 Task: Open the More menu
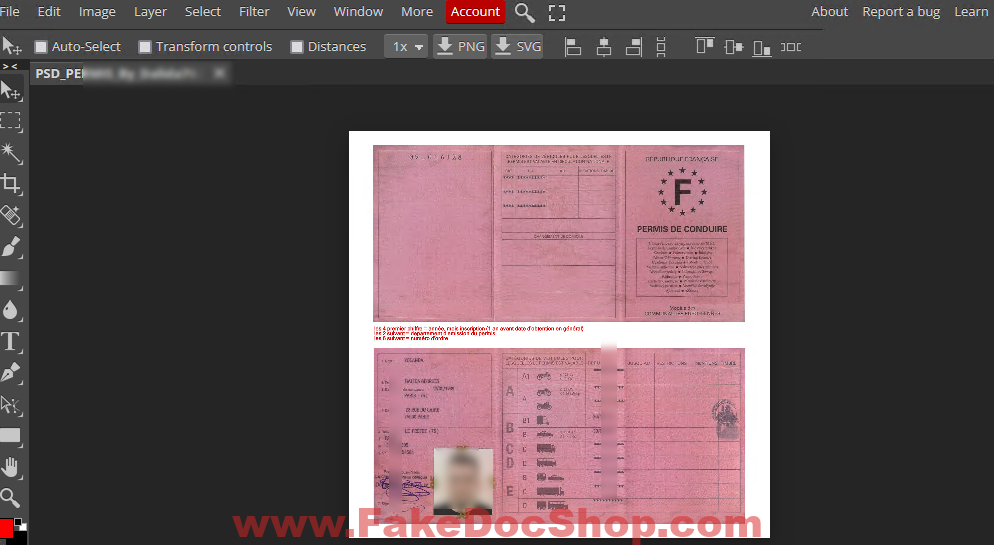pyautogui.click(x=417, y=11)
